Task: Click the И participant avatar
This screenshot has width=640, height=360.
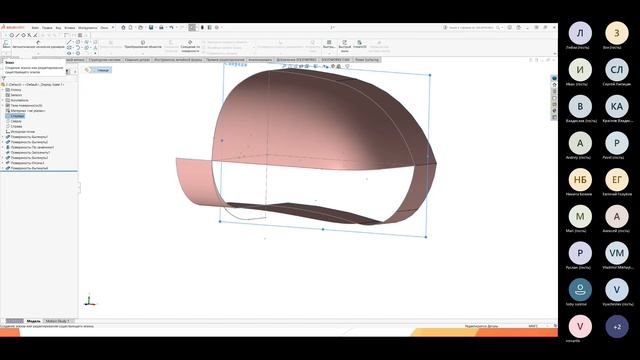Action: (x=580, y=70)
